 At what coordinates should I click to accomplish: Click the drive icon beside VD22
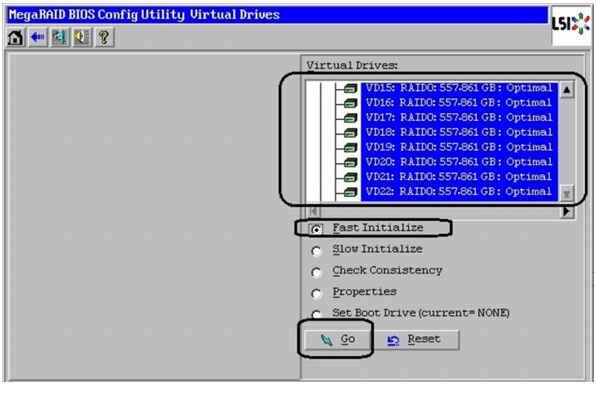click(x=350, y=192)
